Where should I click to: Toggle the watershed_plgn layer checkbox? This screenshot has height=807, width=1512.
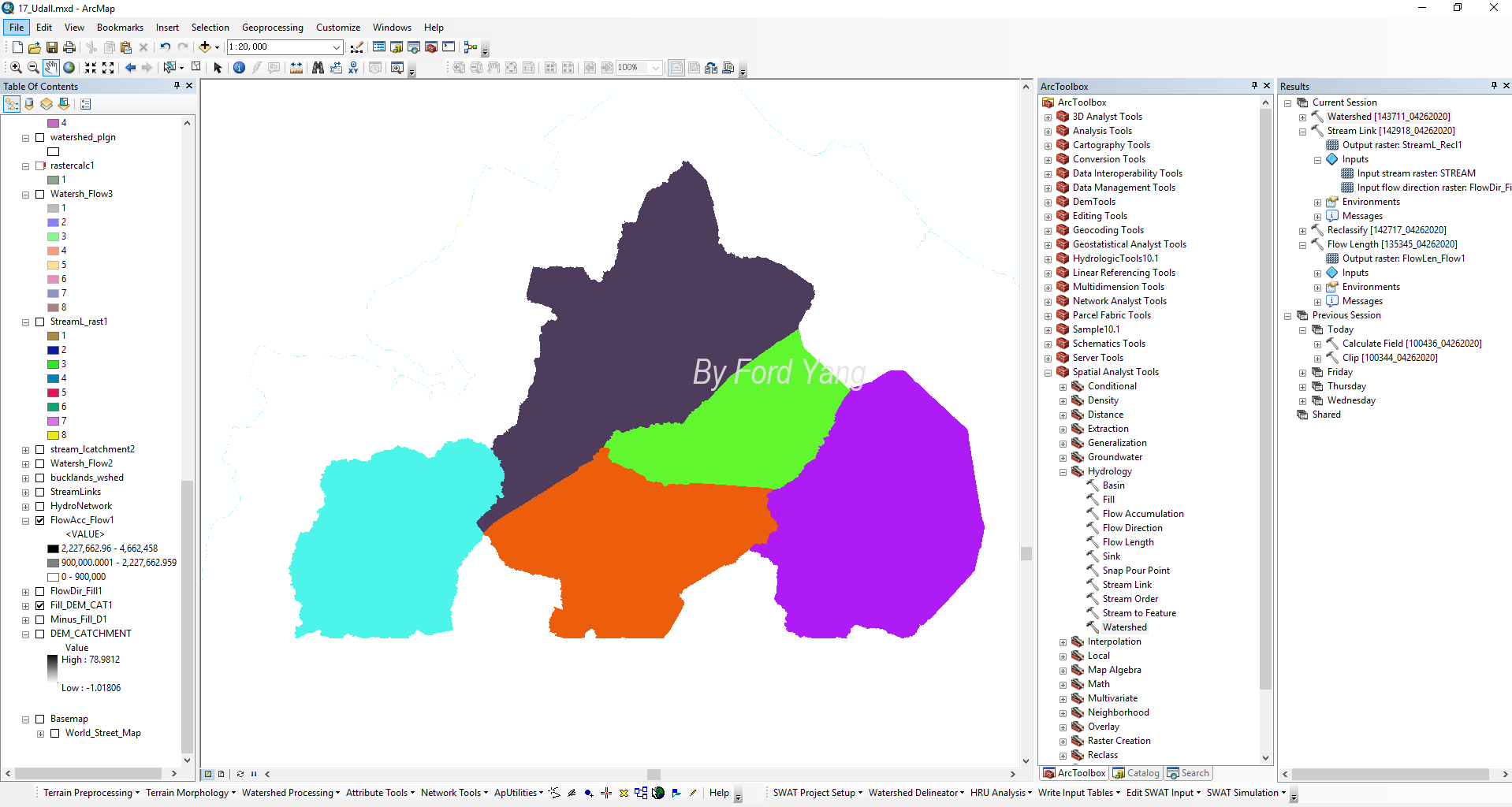click(40, 137)
